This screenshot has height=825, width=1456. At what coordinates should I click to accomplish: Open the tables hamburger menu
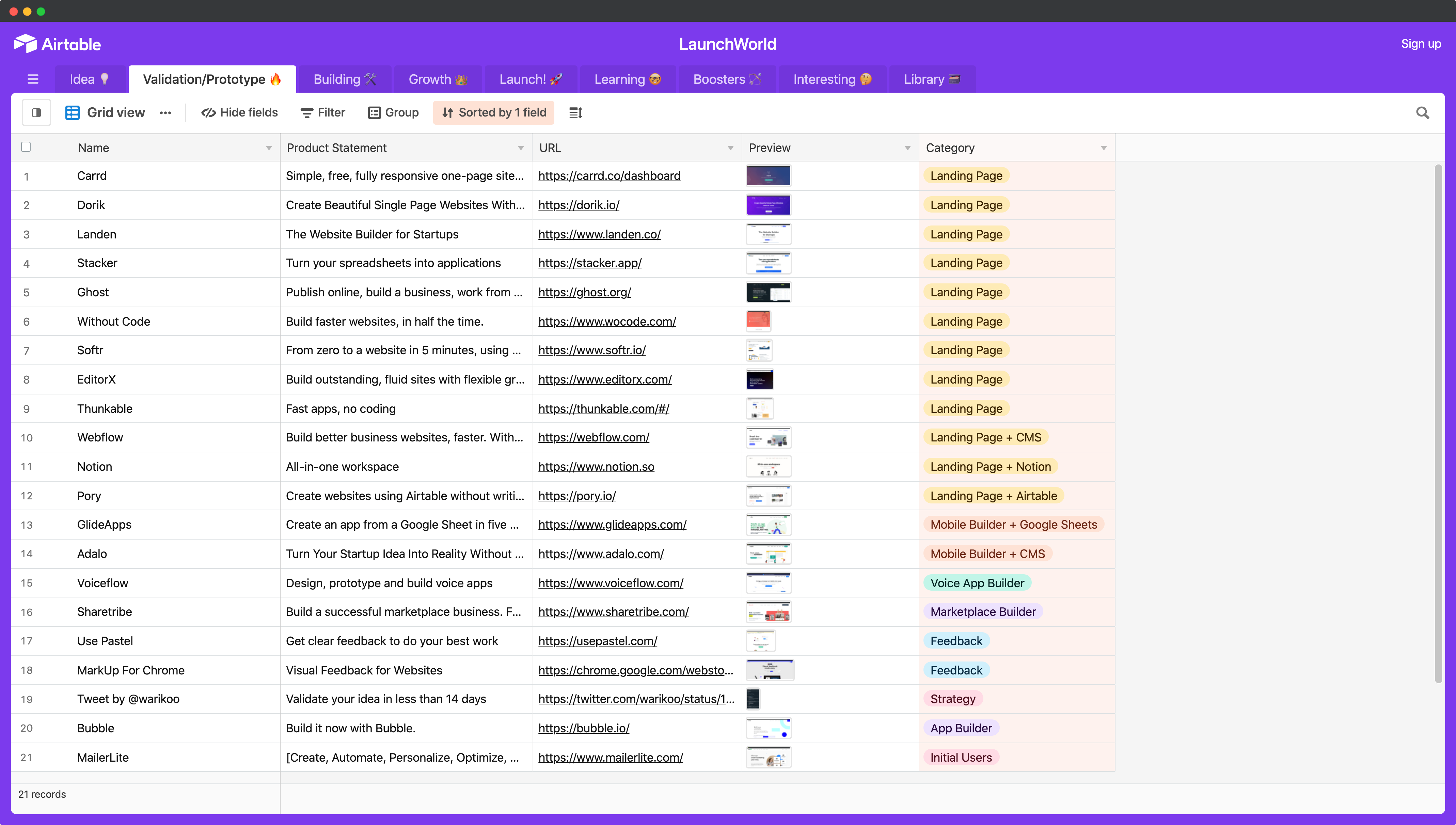pyautogui.click(x=33, y=79)
